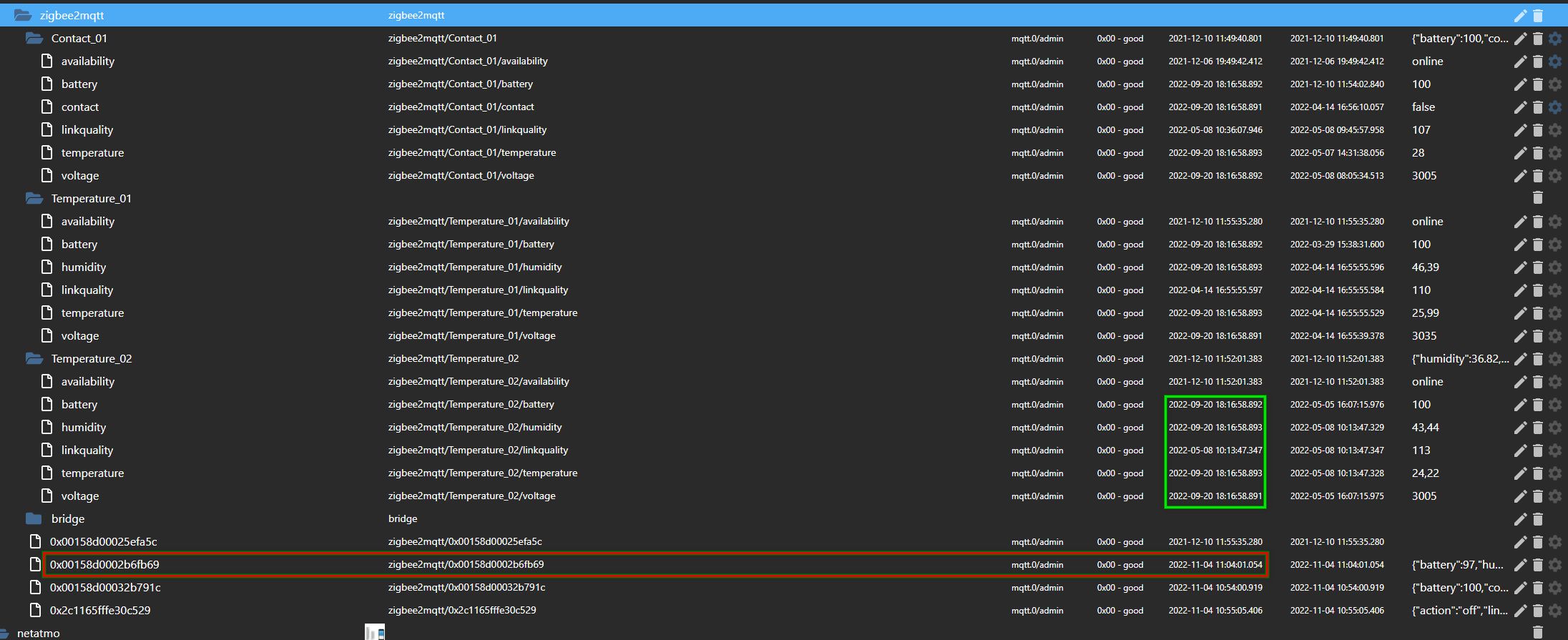
Task: Open settings gear for Contact_01/contact
Action: click(x=1555, y=107)
